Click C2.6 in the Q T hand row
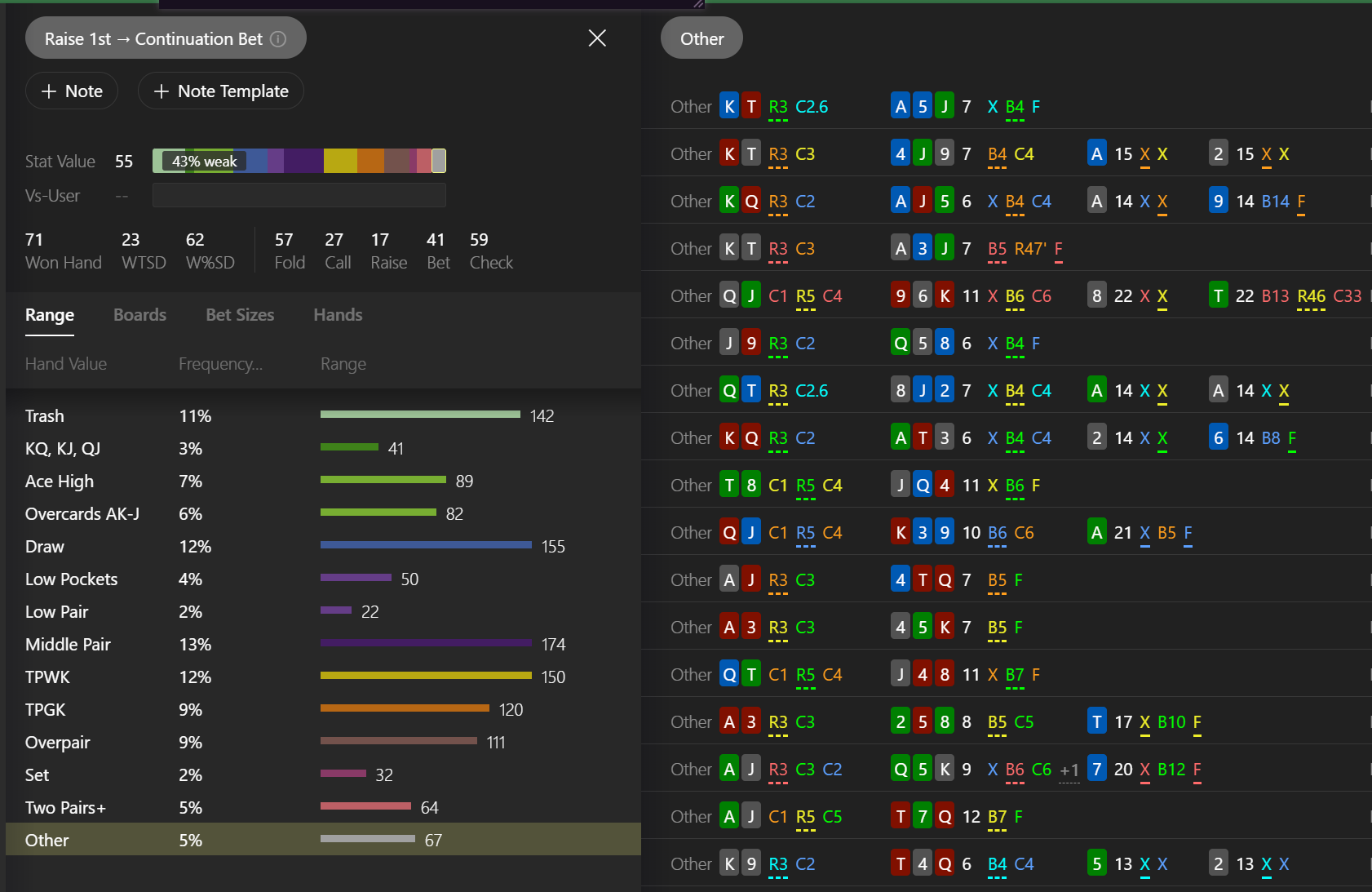The image size is (1372, 892). (812, 391)
